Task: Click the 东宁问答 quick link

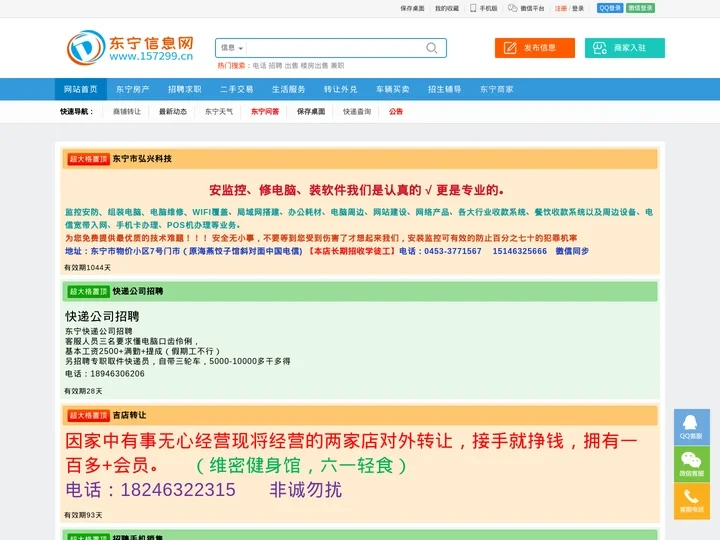Action: pyautogui.click(x=265, y=112)
